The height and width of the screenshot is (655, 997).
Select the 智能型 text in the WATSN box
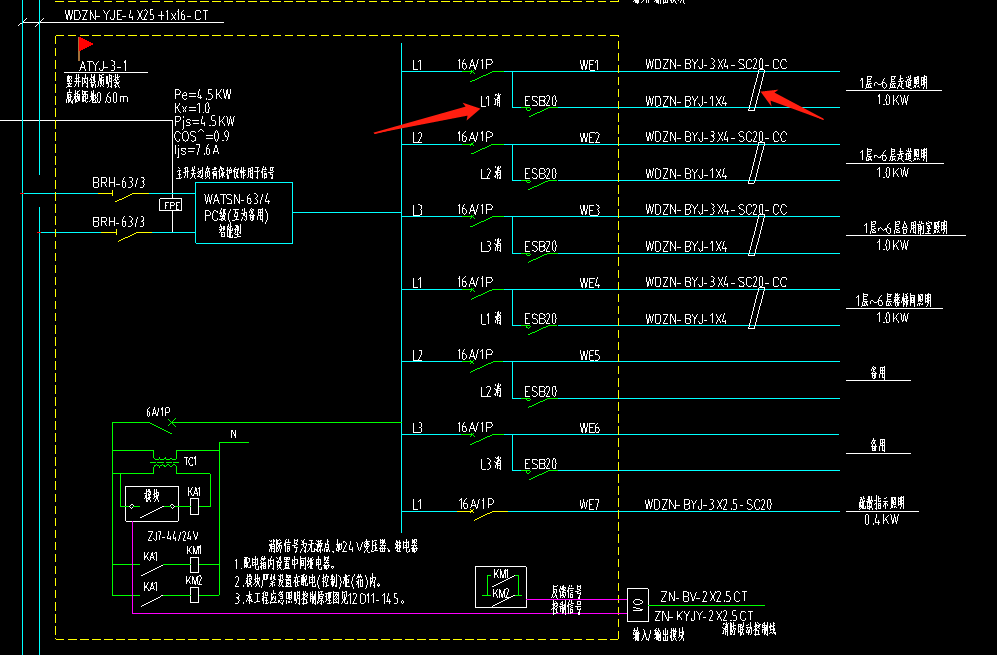point(230,231)
